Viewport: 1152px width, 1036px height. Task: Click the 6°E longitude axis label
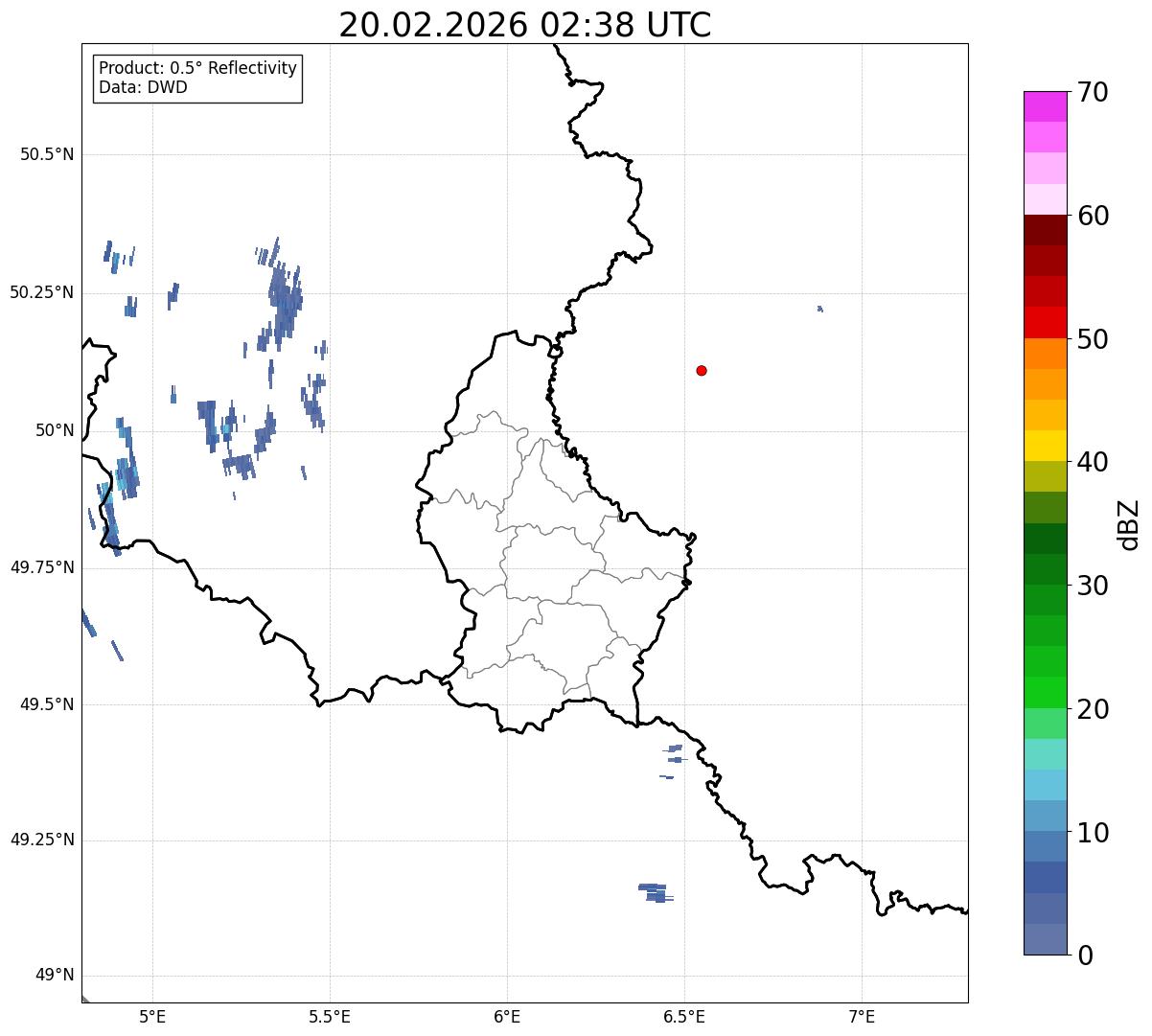tap(507, 1016)
